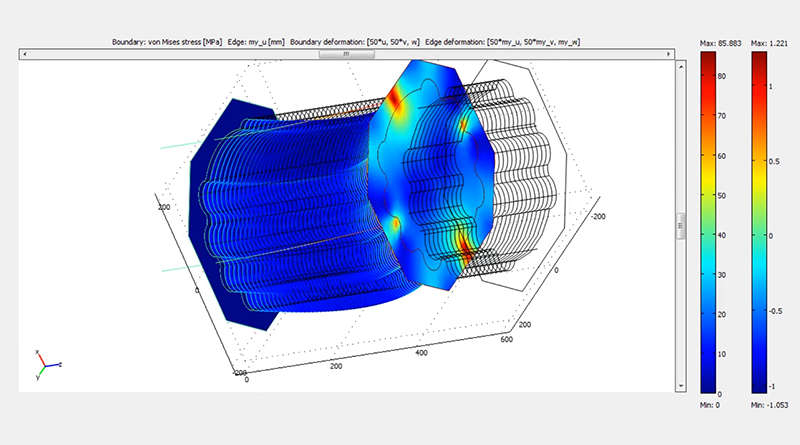The height and width of the screenshot is (445, 800).
Task: Click the horizontal scrollbar thumb at top
Action: click(x=346, y=54)
